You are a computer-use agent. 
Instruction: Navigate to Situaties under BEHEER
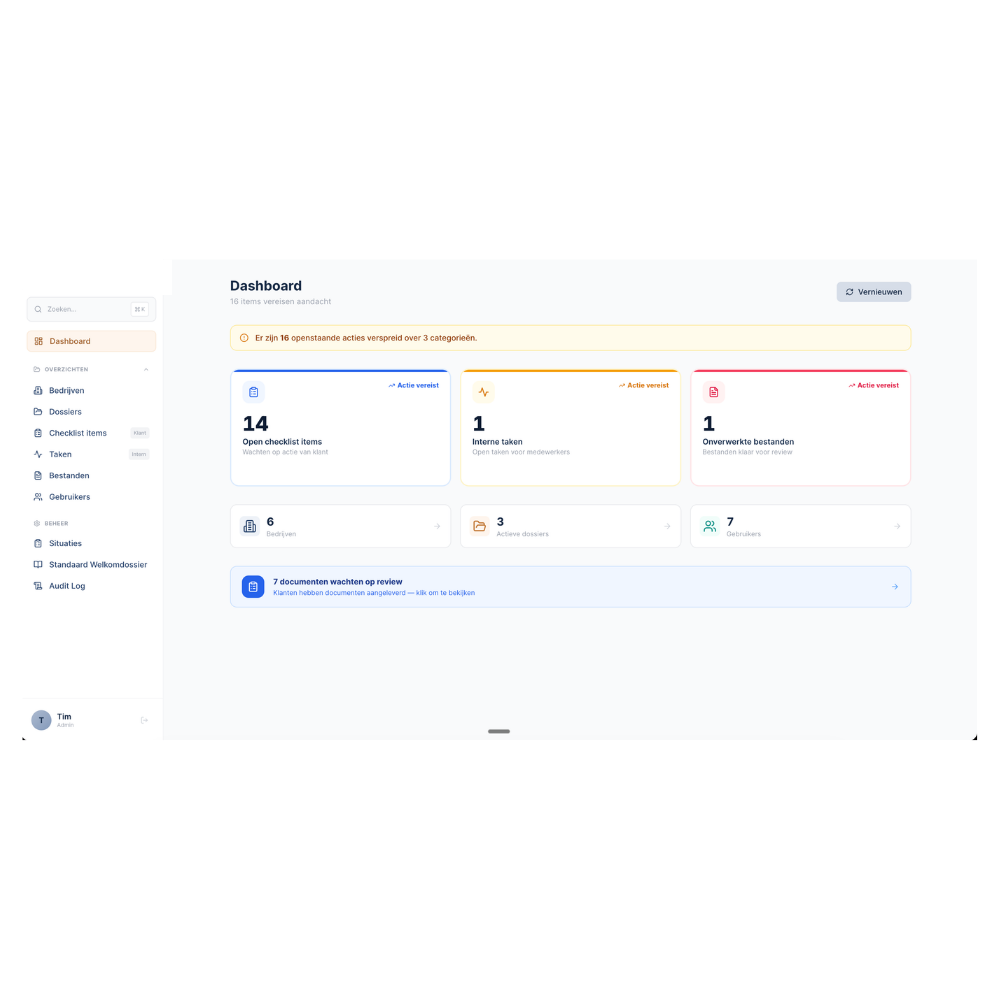tap(64, 543)
